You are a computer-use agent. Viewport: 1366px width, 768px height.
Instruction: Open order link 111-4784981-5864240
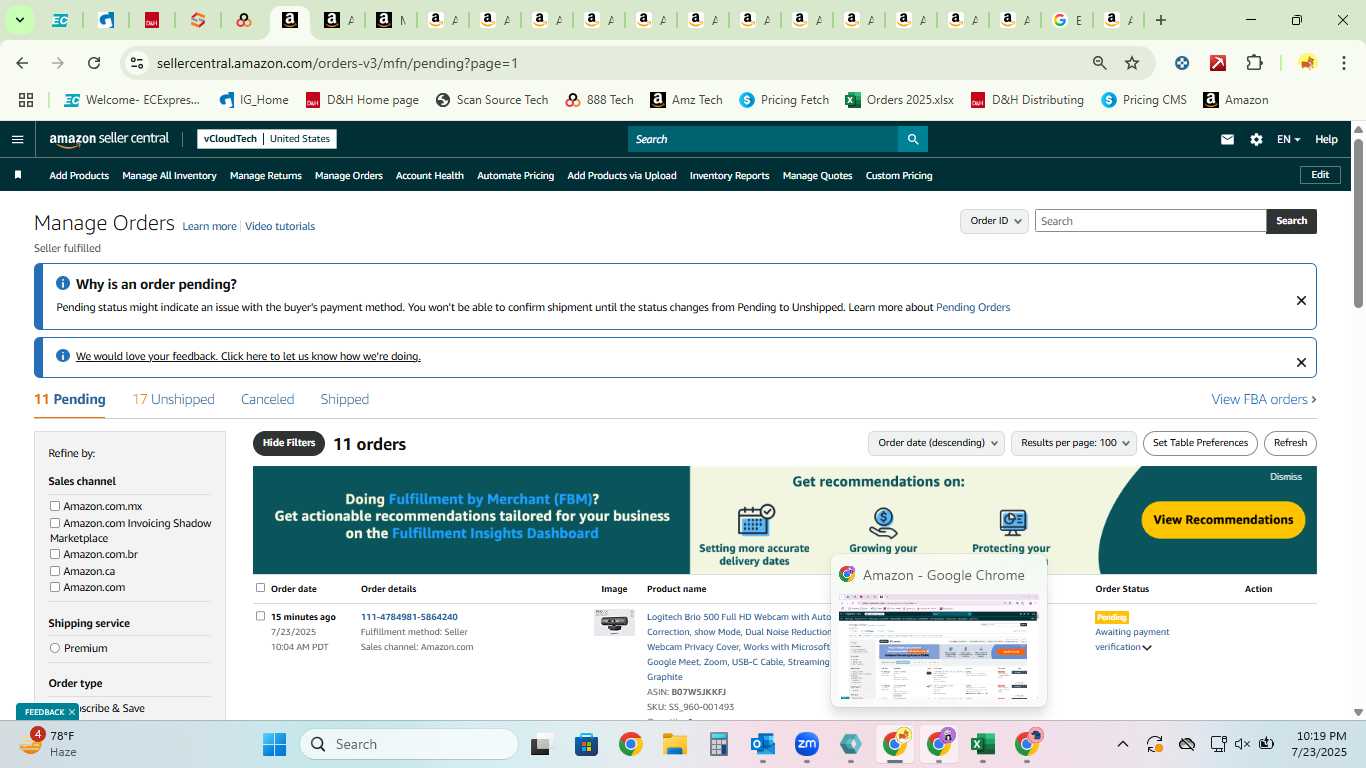point(409,617)
